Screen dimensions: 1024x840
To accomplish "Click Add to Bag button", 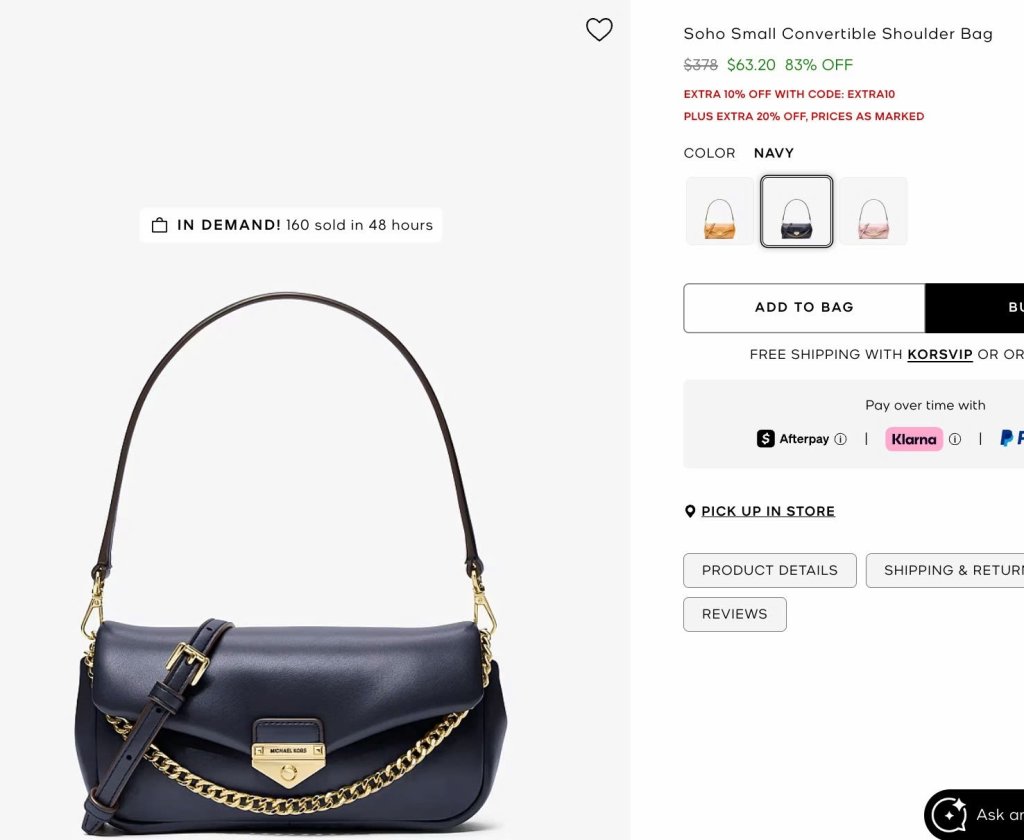I will click(x=804, y=308).
